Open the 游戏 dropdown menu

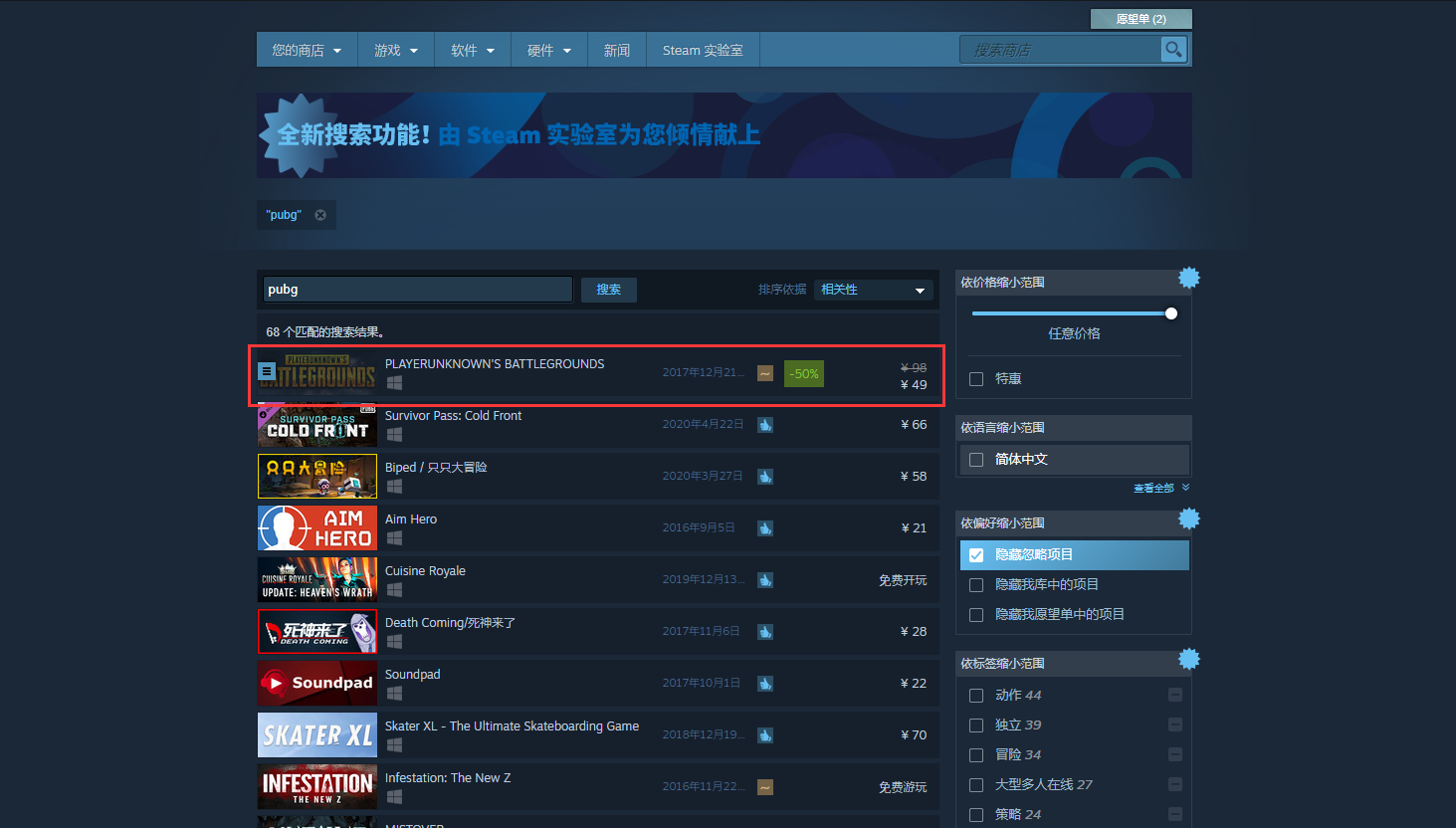tap(396, 50)
